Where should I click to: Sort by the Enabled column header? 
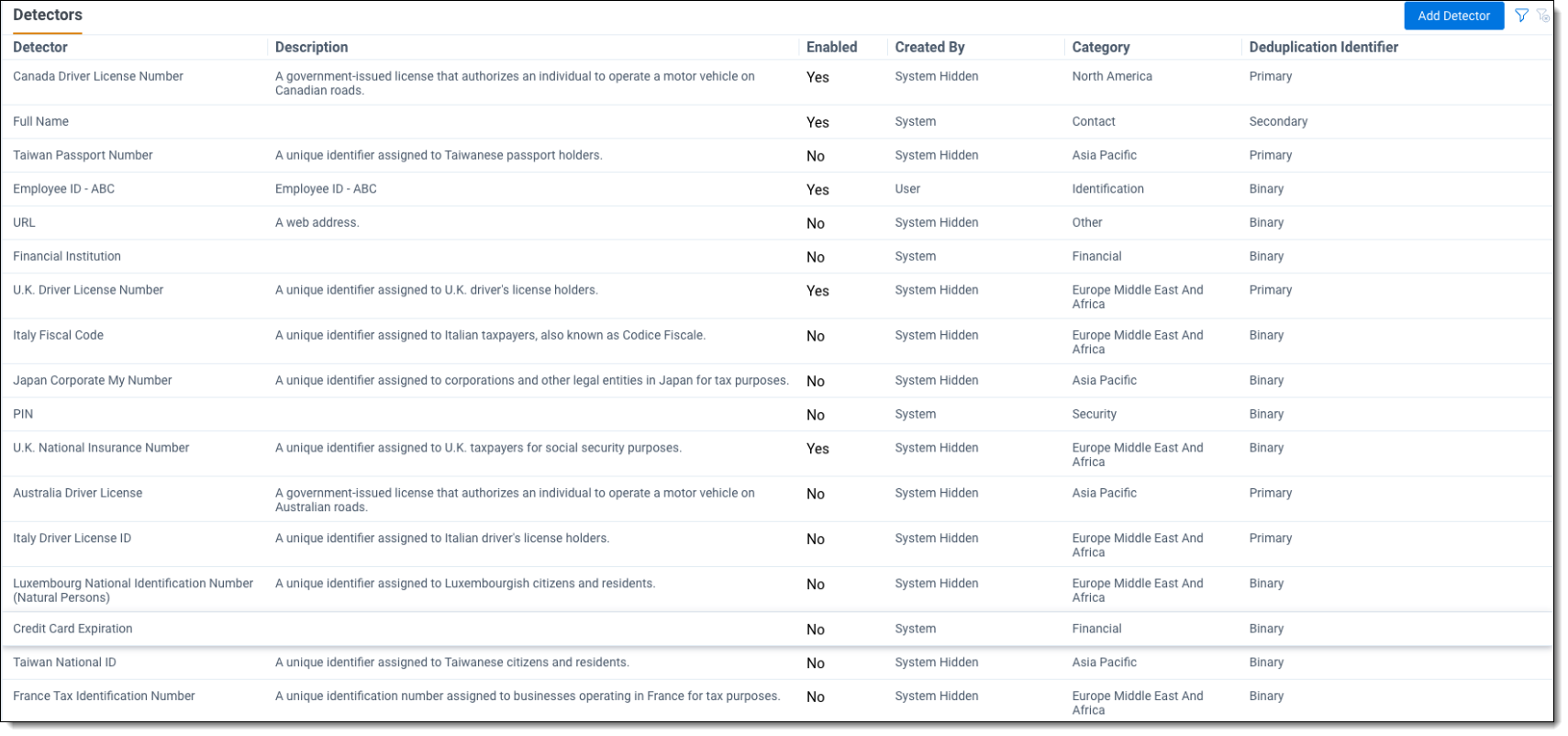click(x=831, y=48)
